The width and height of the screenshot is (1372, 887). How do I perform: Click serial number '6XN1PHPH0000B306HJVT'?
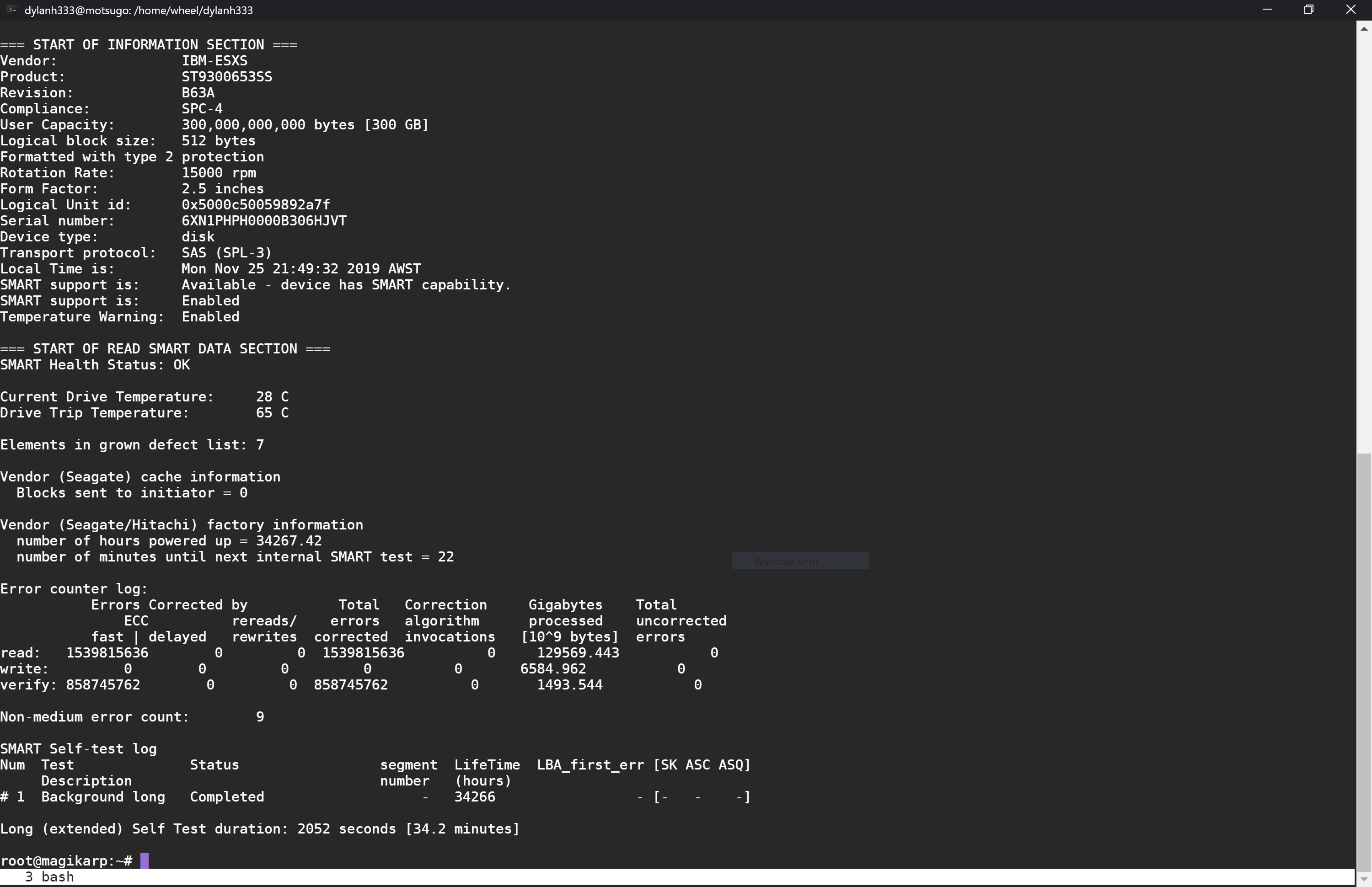click(264, 220)
